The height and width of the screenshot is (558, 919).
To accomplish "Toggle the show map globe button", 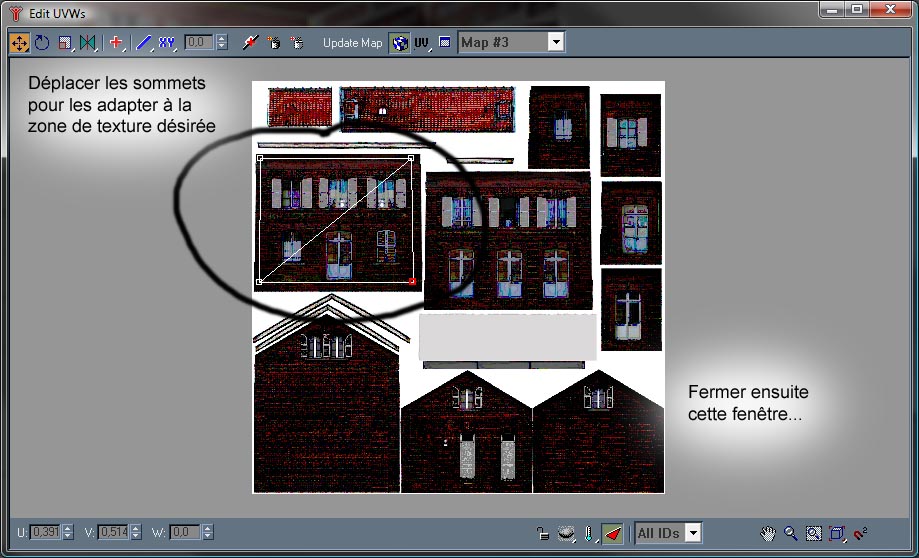I will (399, 43).
